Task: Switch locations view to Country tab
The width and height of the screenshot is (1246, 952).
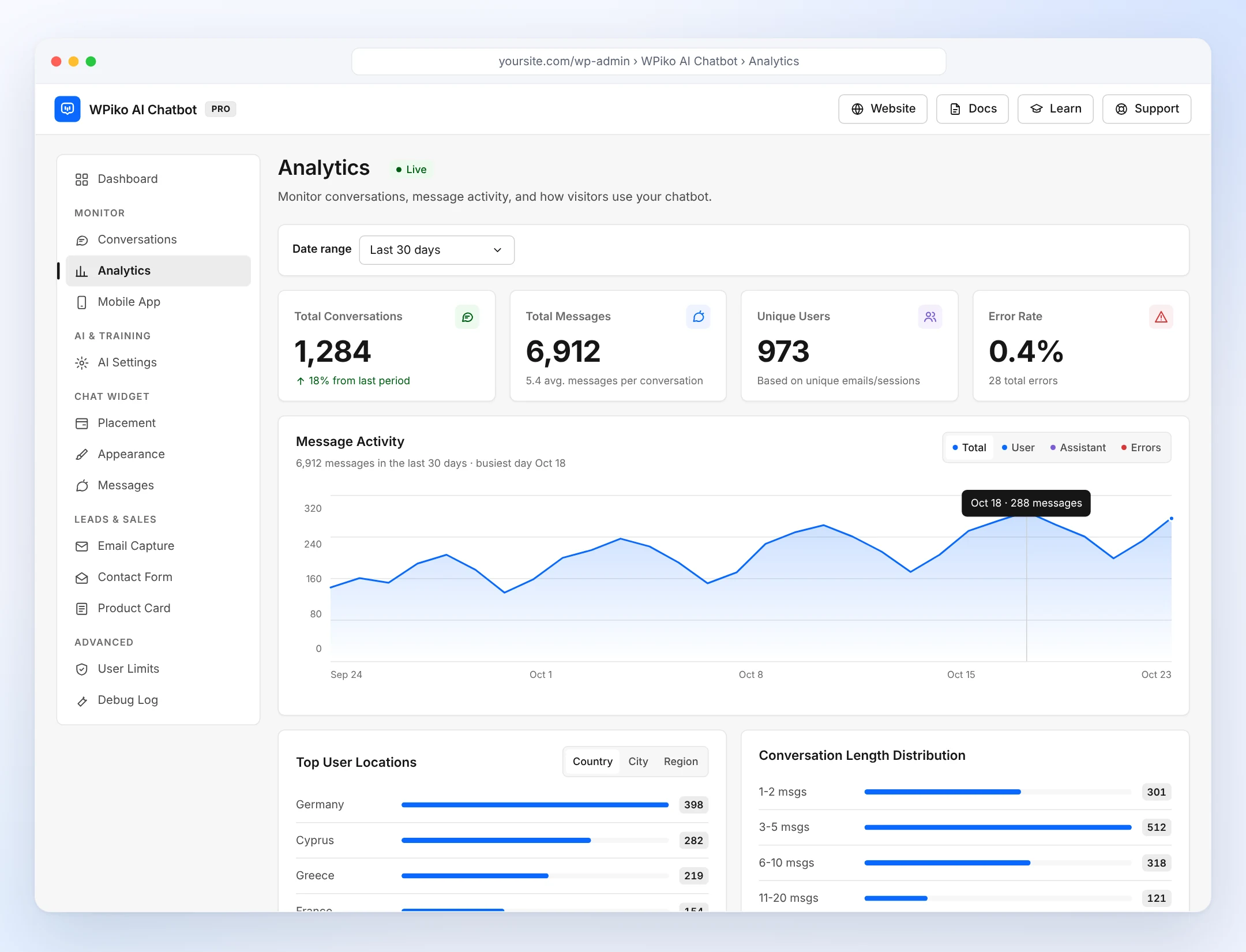Action: coord(592,762)
